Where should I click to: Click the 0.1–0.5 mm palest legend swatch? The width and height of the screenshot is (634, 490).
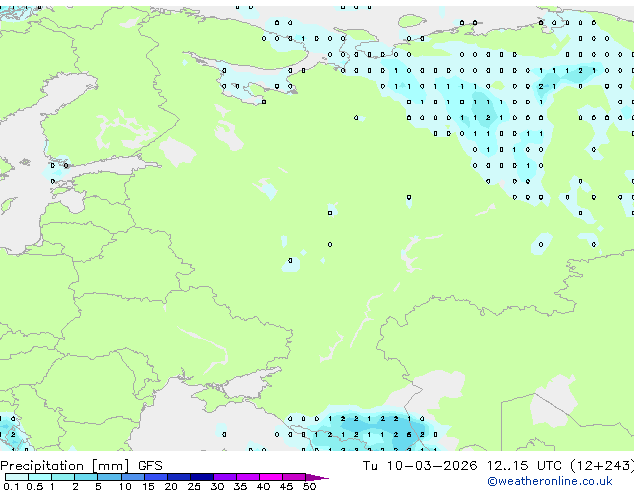17,477
